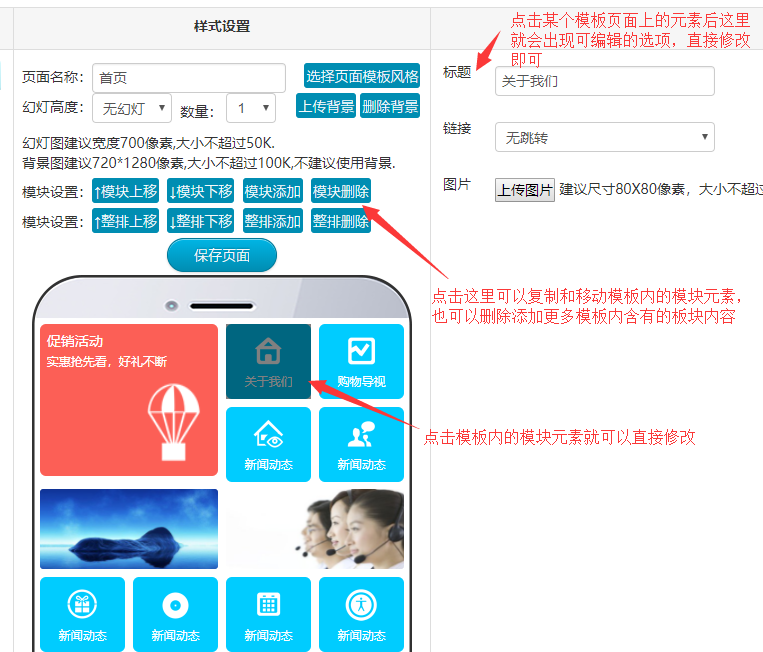Expand the 数量 dropdown
The image size is (763, 652).
[250, 108]
